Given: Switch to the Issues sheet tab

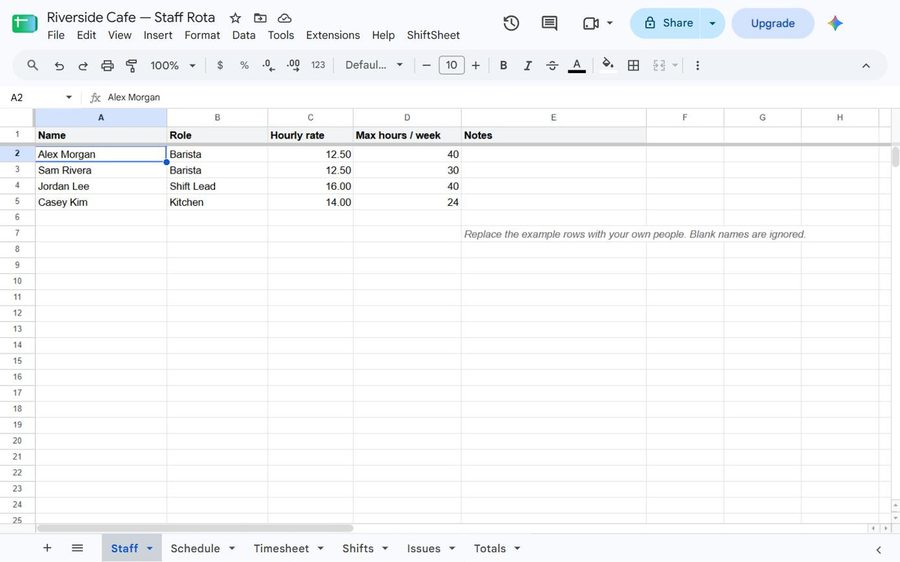Looking at the screenshot, I should click(x=424, y=548).
